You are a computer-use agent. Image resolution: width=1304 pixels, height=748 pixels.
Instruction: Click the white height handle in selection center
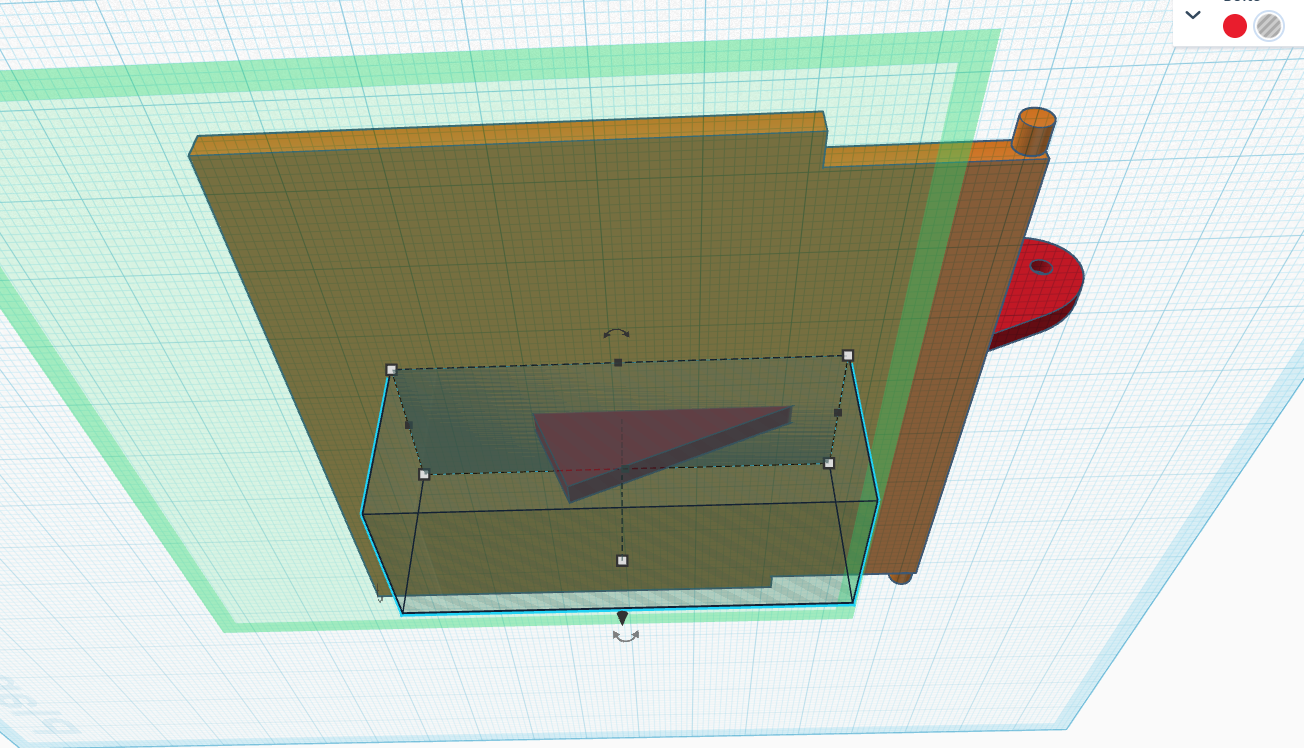[x=622, y=560]
